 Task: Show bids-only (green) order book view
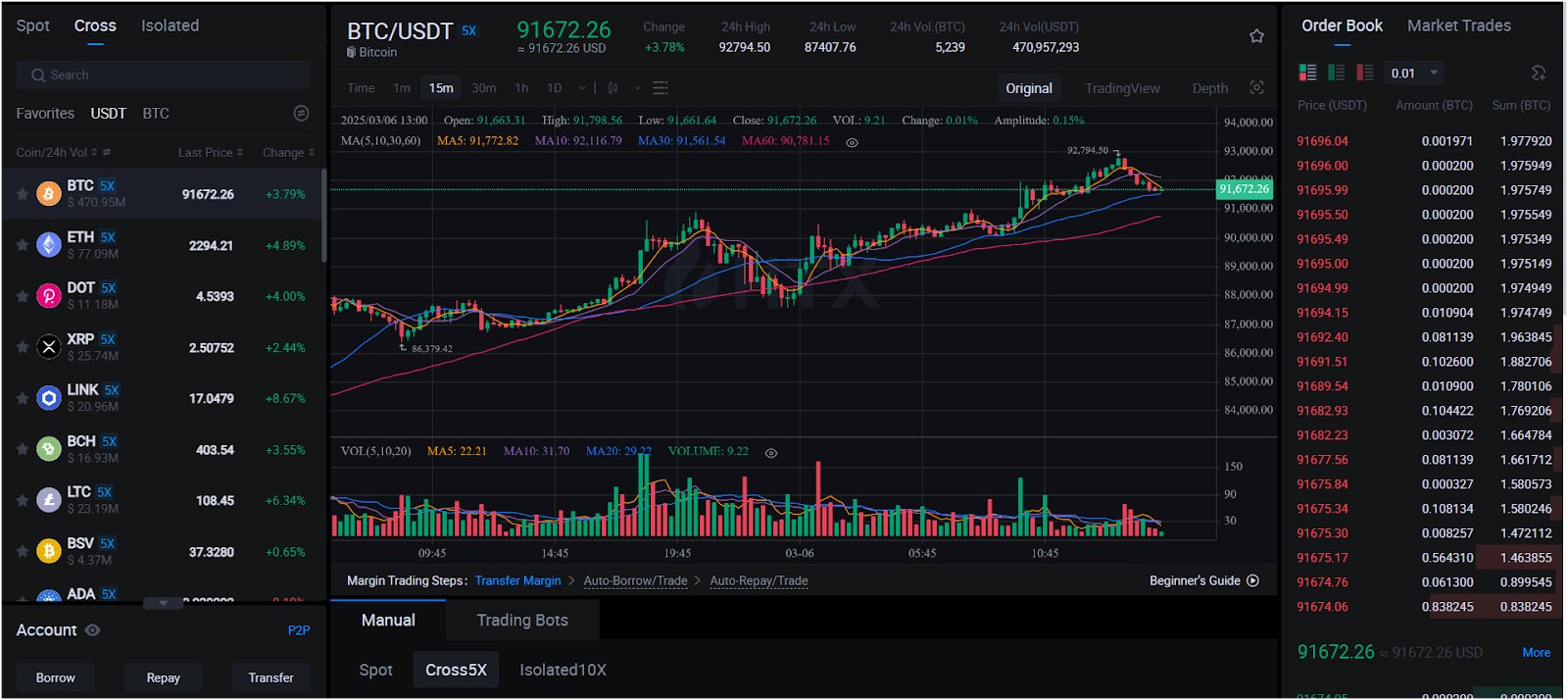tap(1336, 73)
